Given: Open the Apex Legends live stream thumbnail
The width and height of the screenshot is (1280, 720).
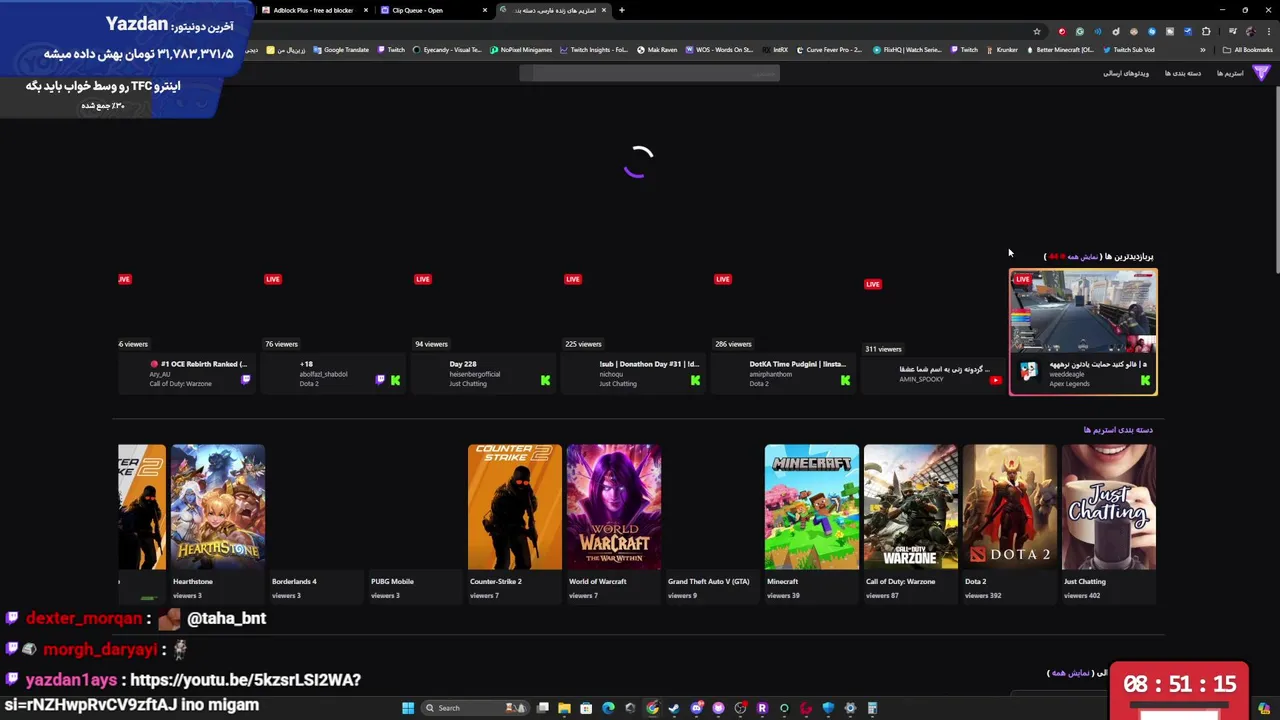Looking at the screenshot, I should (x=1083, y=312).
